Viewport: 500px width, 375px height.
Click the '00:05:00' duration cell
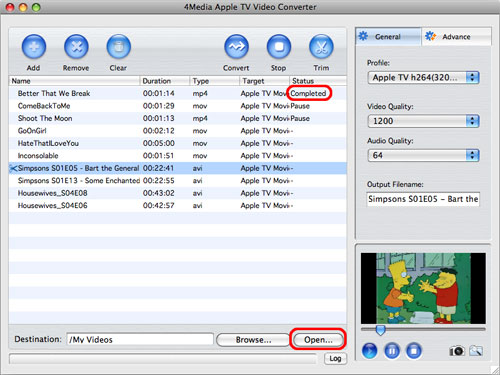tap(159, 143)
